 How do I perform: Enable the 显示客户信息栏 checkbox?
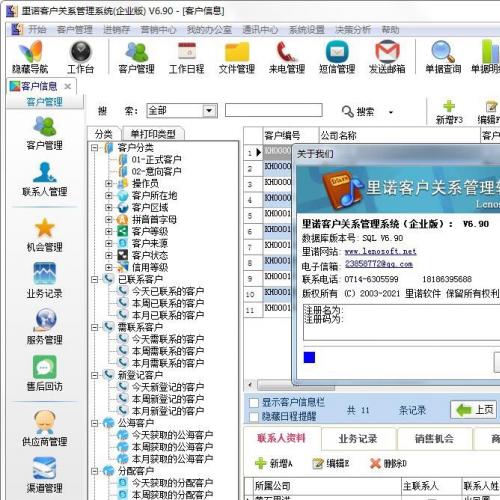click(254, 403)
